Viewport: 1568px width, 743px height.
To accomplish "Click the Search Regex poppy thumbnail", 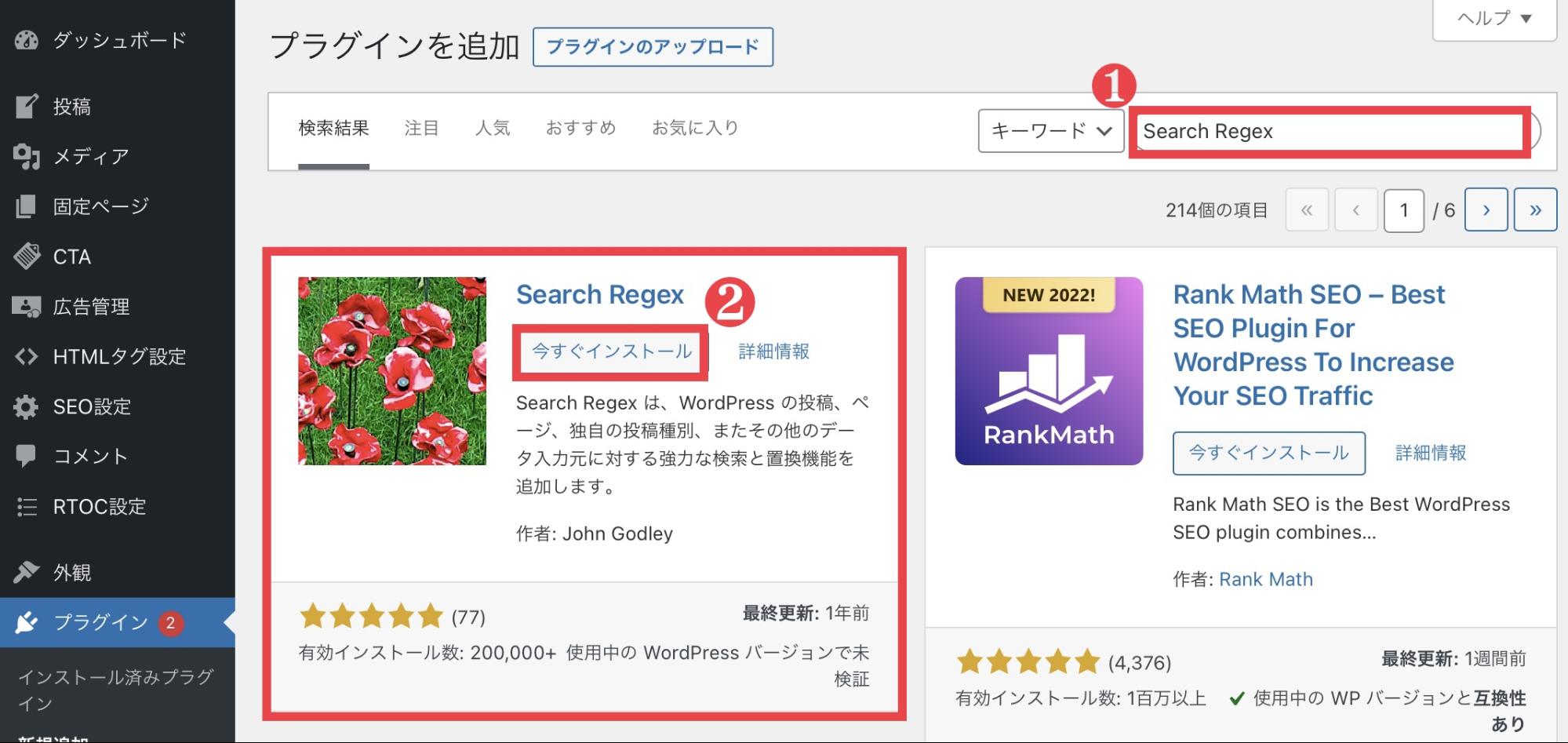I will 392,371.
